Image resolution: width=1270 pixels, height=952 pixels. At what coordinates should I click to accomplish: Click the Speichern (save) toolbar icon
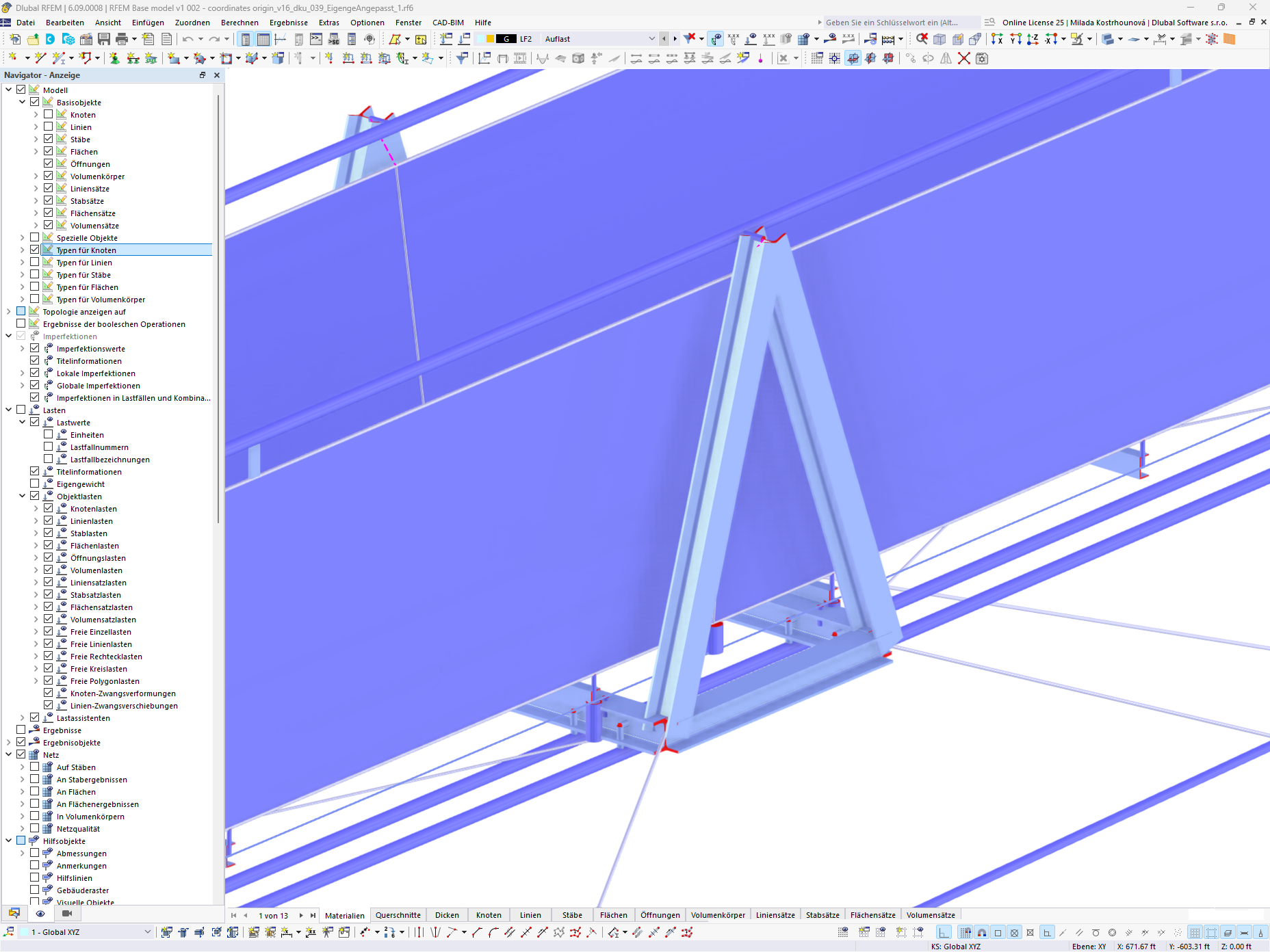pyautogui.click(x=103, y=39)
